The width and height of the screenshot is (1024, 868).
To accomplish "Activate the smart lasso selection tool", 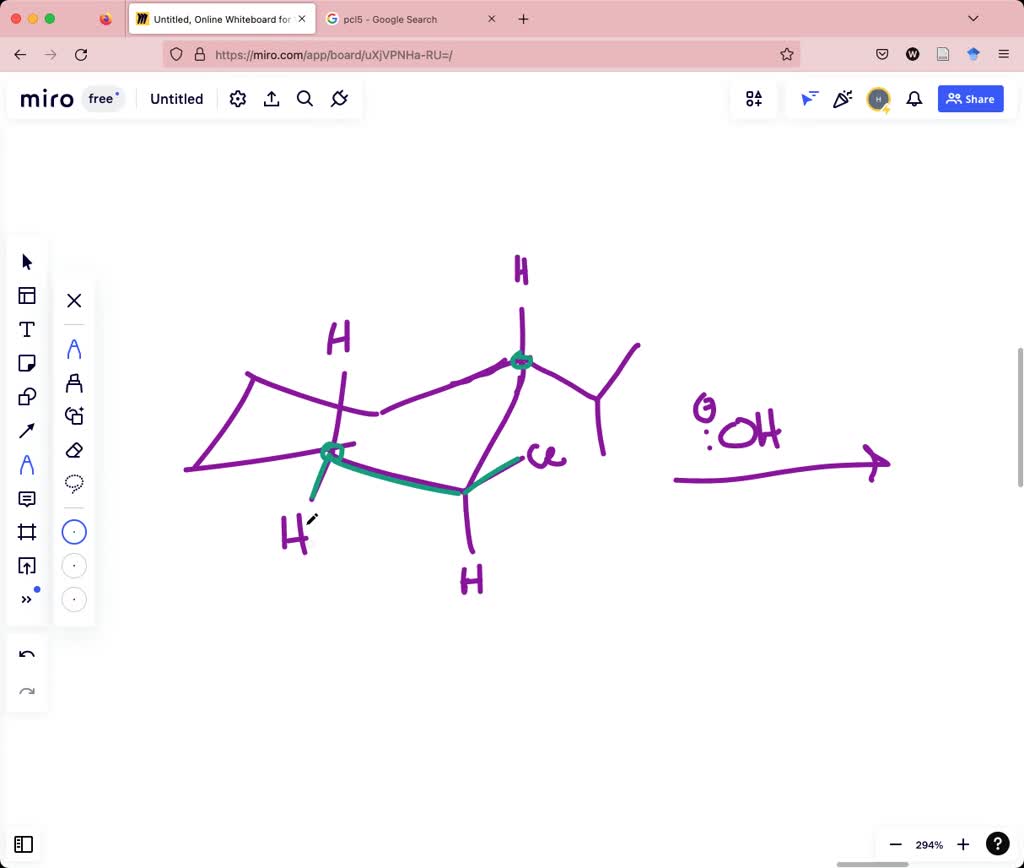I will coord(74,483).
